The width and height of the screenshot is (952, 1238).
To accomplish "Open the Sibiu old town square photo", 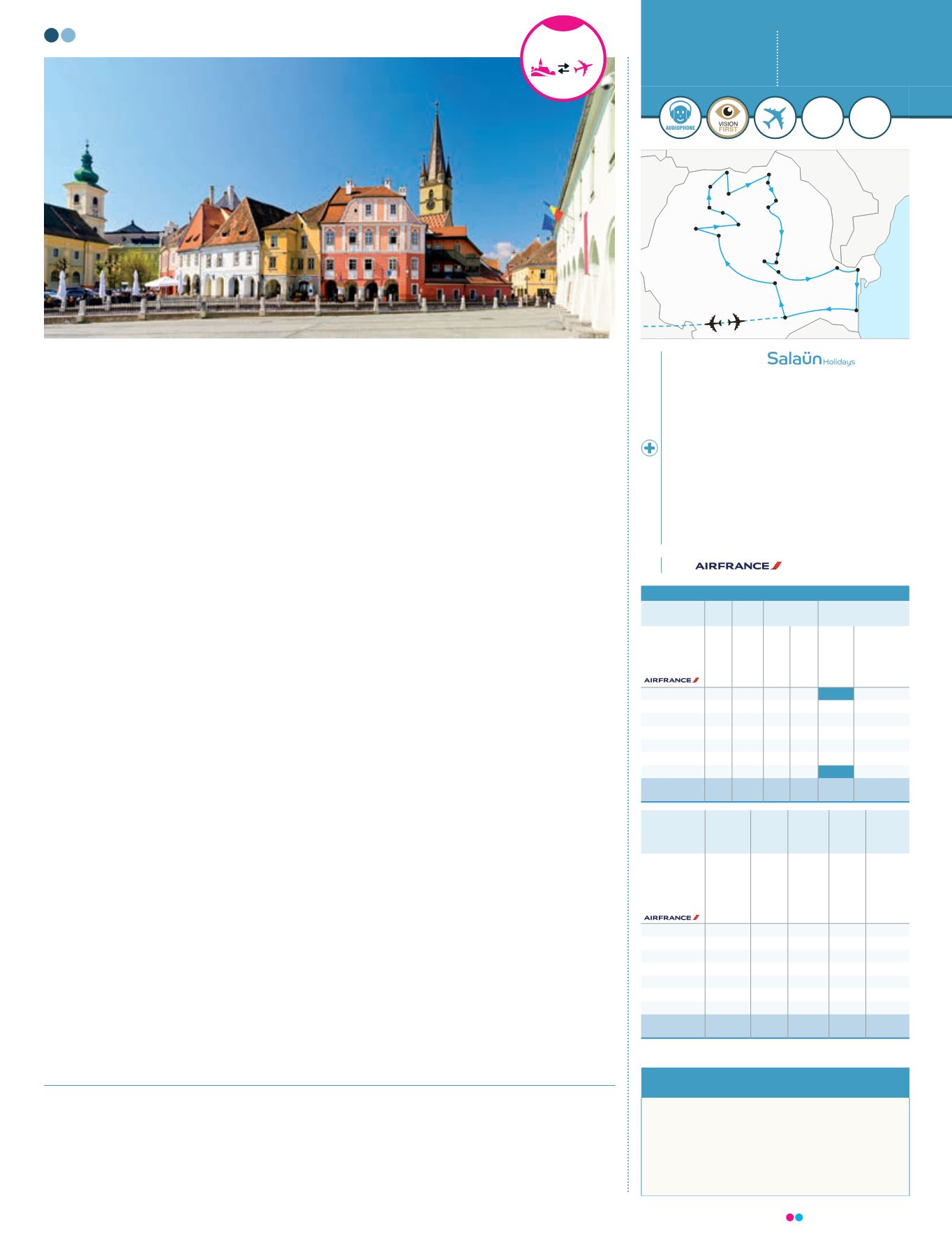I will click(329, 197).
